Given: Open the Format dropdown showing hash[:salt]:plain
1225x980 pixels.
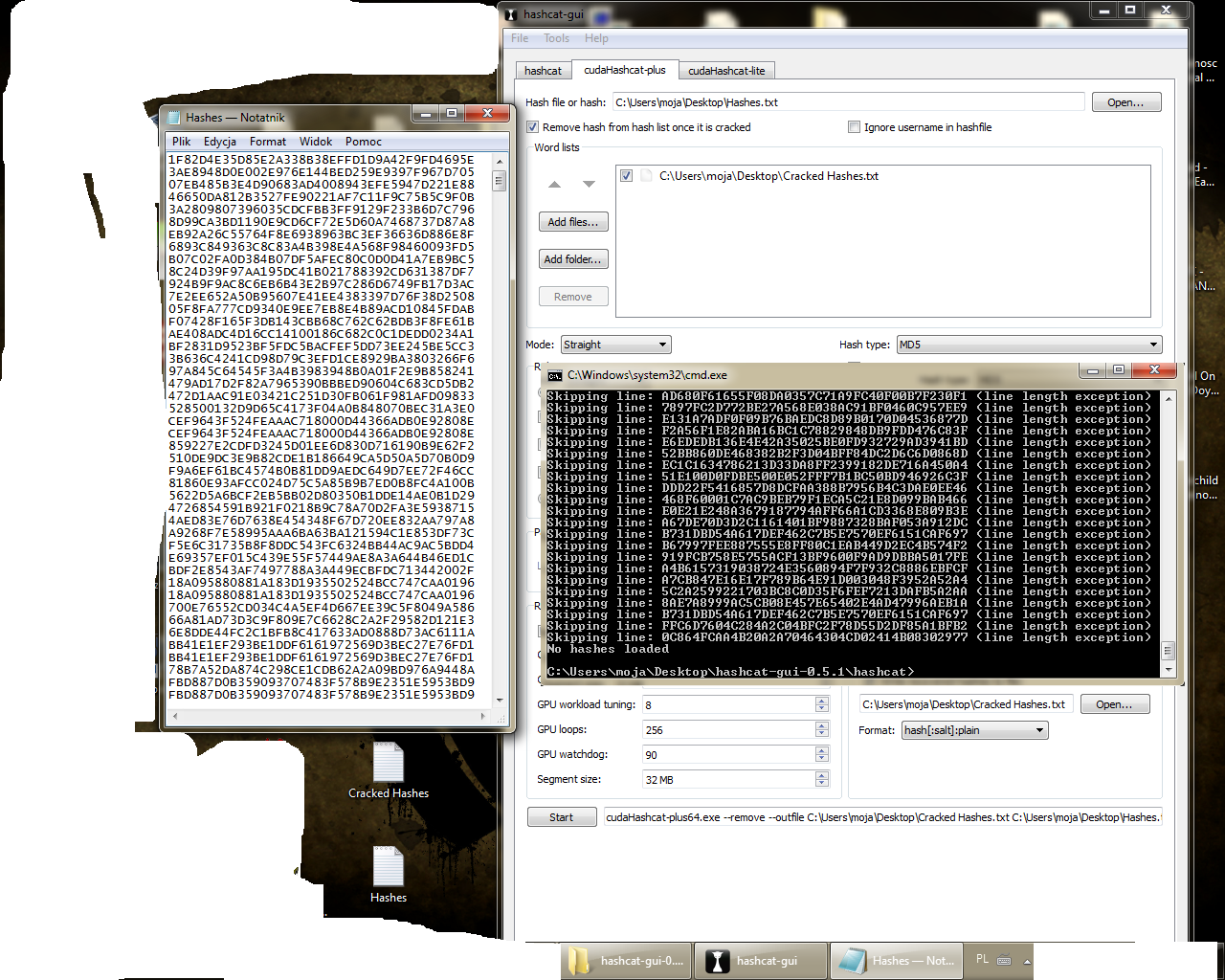Looking at the screenshot, I should pos(975,730).
